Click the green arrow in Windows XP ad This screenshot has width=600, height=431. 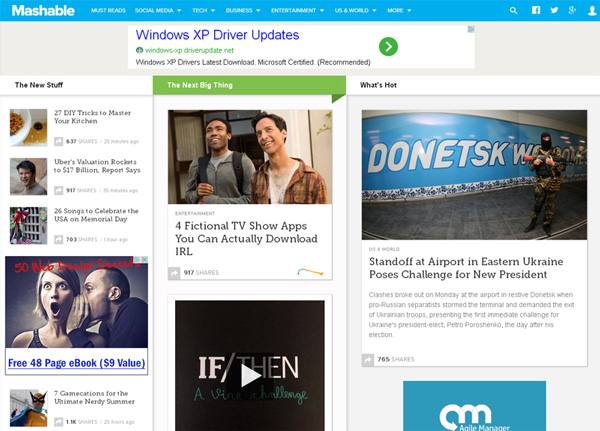pyautogui.click(x=388, y=46)
